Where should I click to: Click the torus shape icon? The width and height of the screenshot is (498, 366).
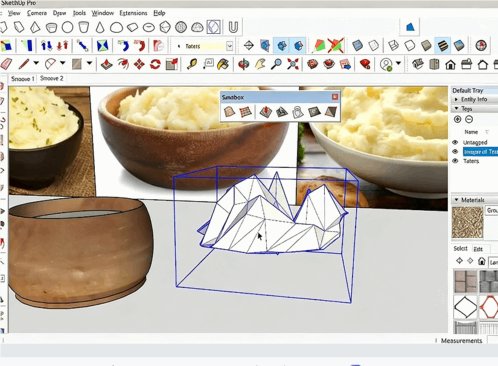149,27
